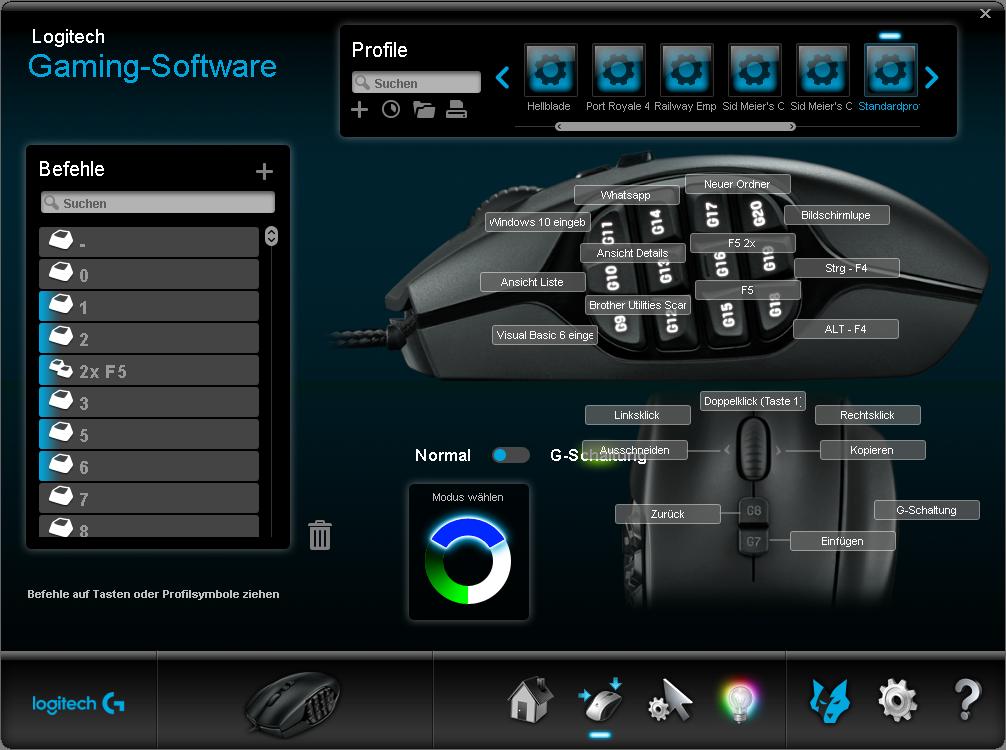Open the import/export profile folder icon
The image size is (1006, 750).
(x=423, y=110)
